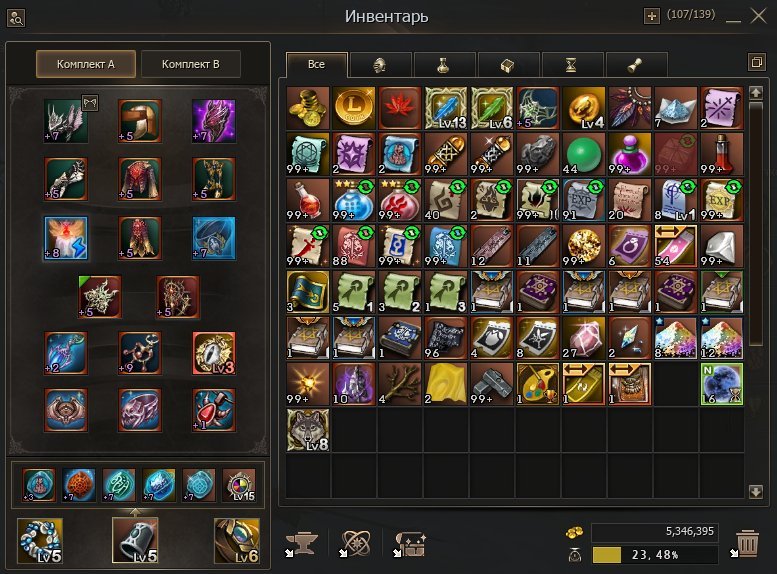Expand inventory slots with plus button
The image size is (777, 574).
[651, 16]
